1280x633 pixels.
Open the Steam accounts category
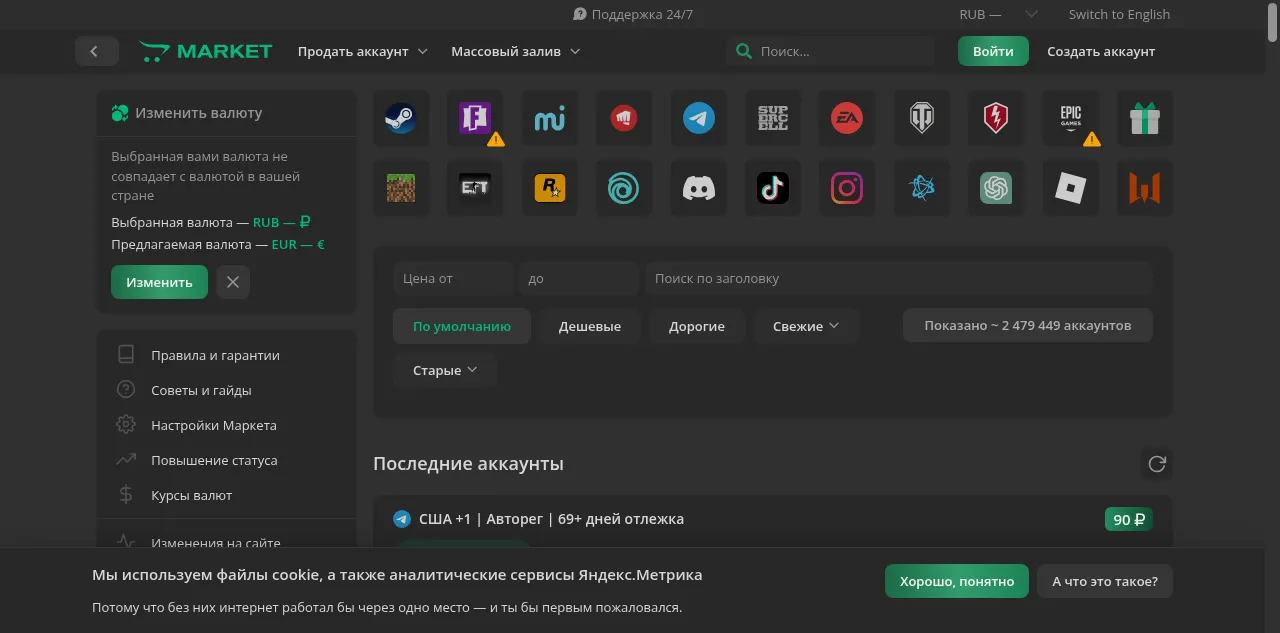coord(401,119)
